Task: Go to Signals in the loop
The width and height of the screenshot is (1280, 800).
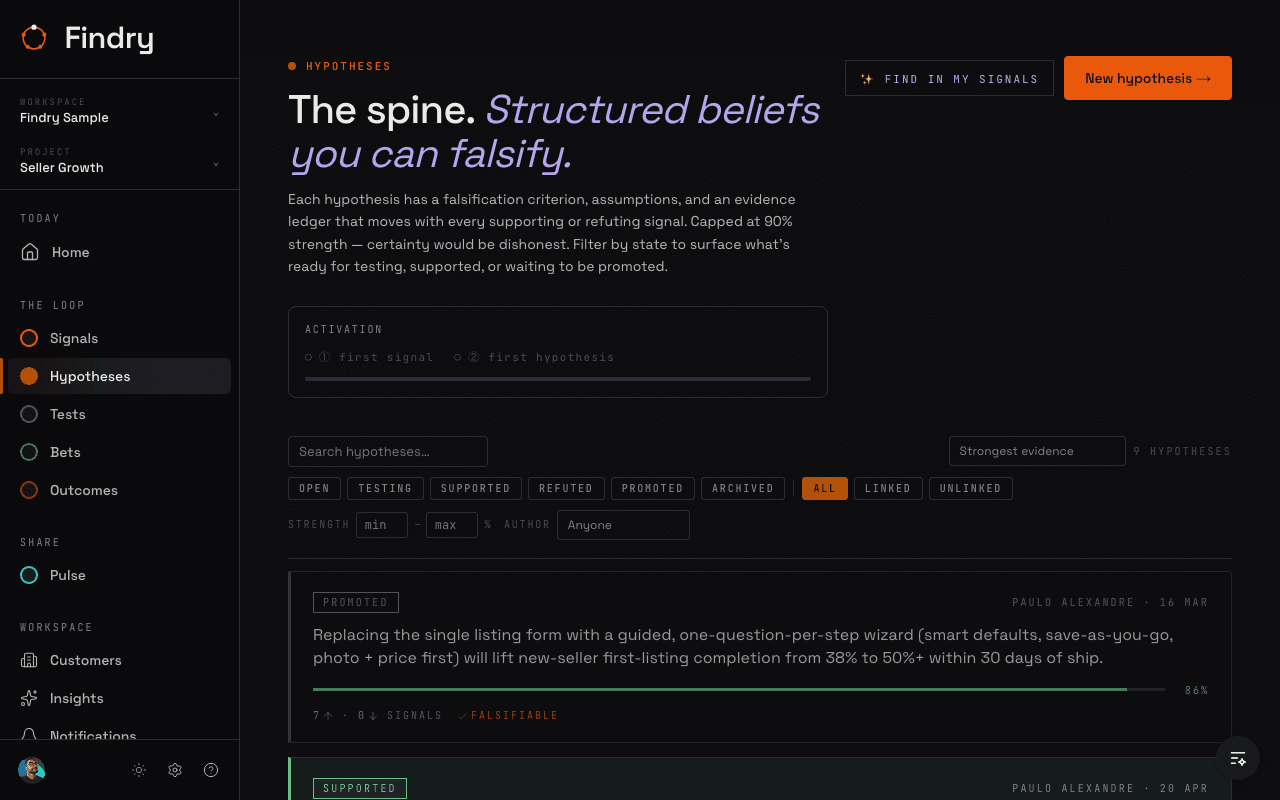Action: tap(119, 338)
